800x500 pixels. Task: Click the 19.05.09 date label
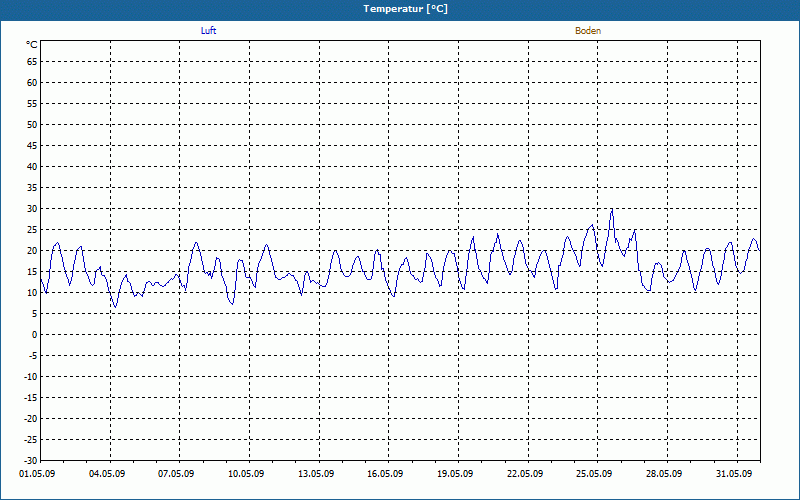click(455, 474)
